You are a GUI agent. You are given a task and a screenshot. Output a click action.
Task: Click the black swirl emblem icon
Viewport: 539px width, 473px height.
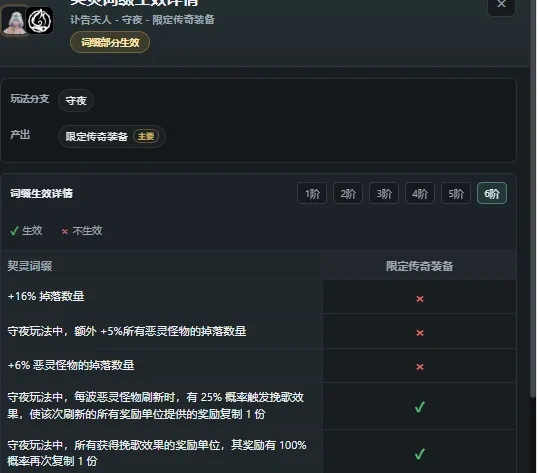40,21
